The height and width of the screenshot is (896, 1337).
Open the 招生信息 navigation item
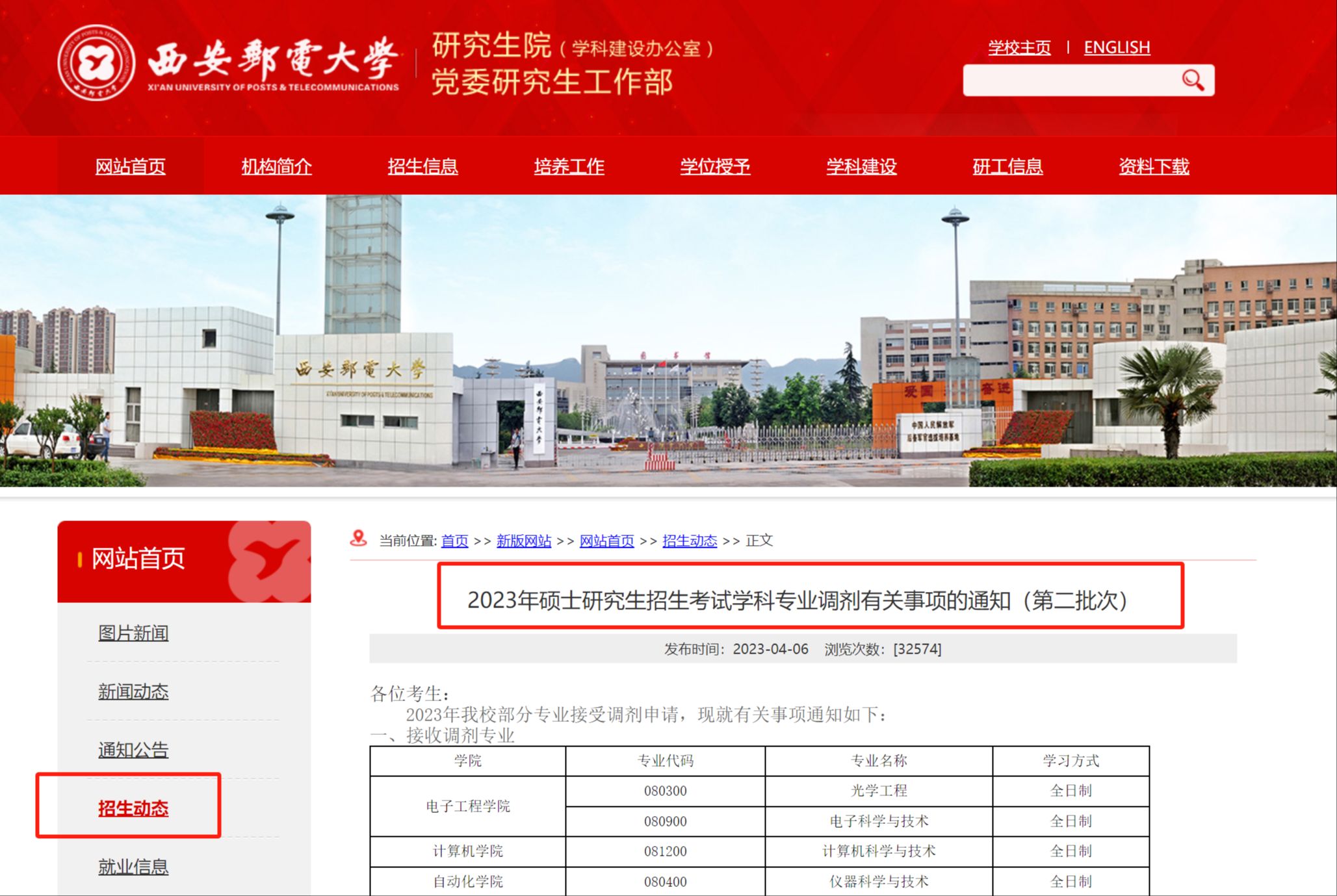423,166
